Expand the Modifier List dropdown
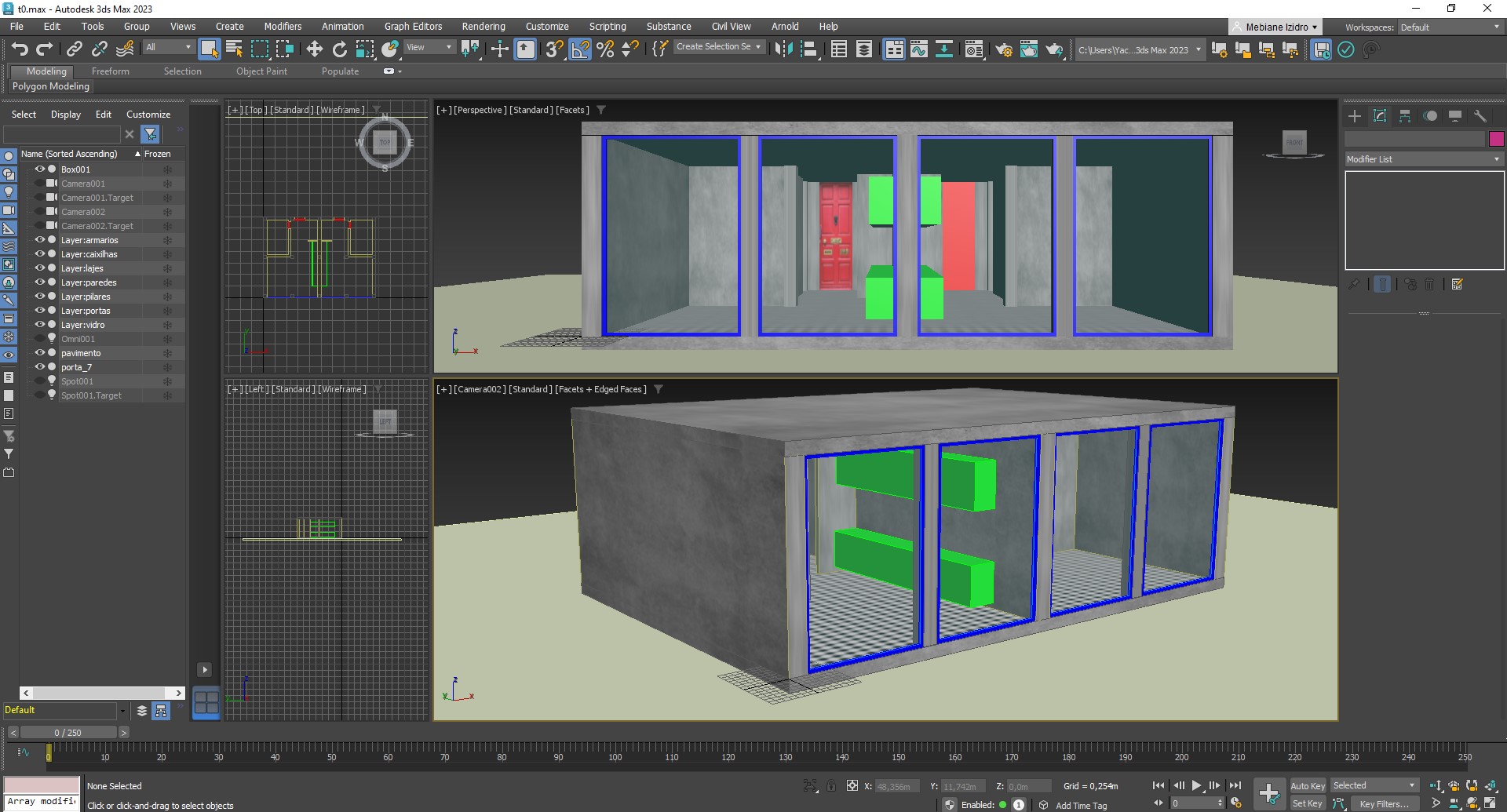The height and width of the screenshot is (812, 1507). pos(1423,159)
